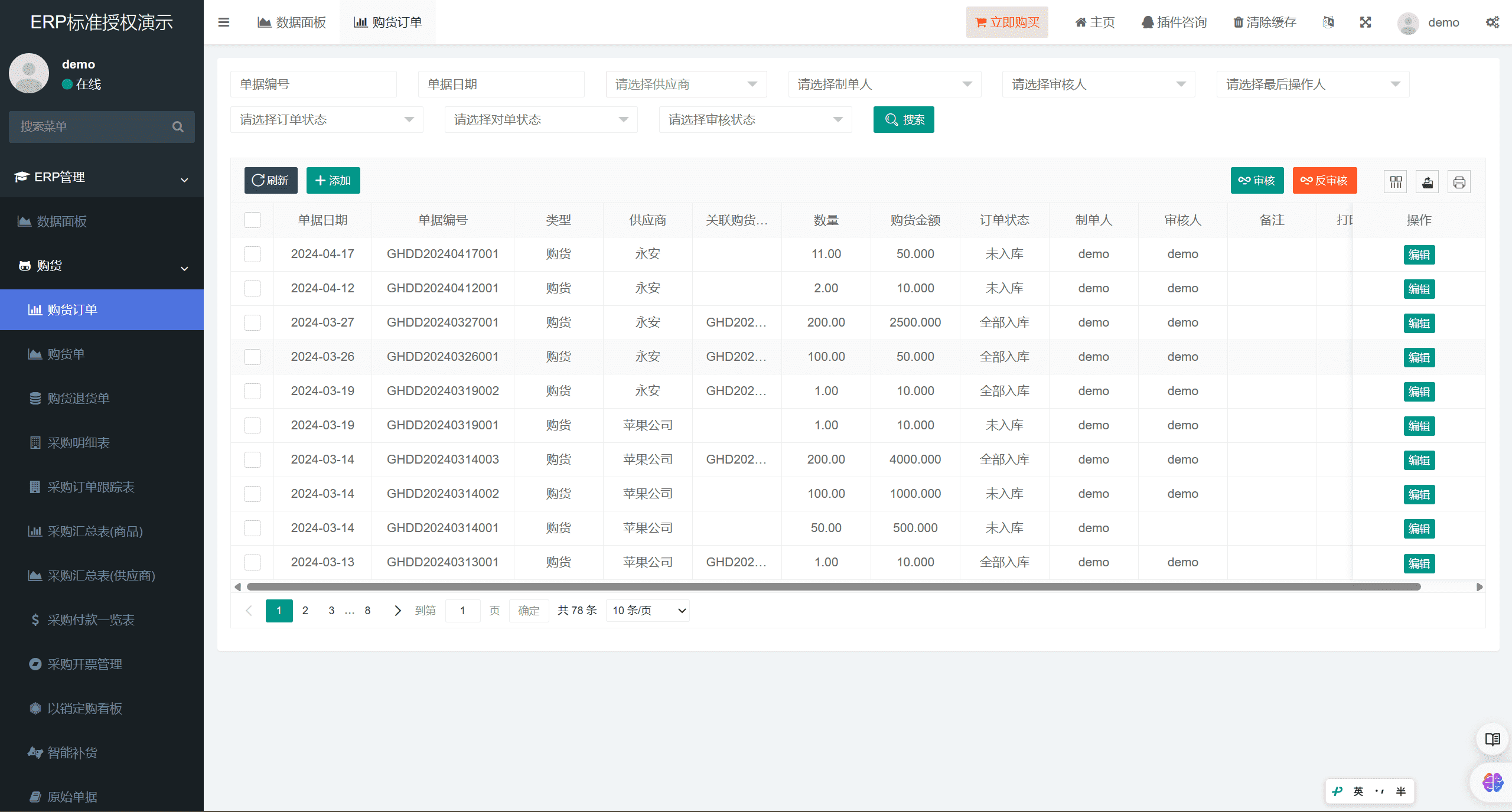The height and width of the screenshot is (812, 1512).
Task: Click the 英 input method indicator
Action: click(x=1358, y=791)
